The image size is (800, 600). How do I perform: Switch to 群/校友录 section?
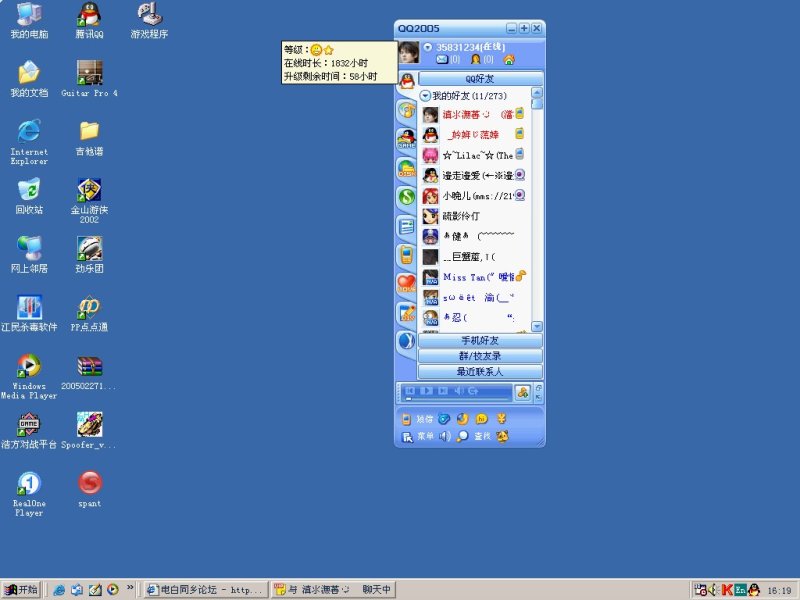coord(480,356)
